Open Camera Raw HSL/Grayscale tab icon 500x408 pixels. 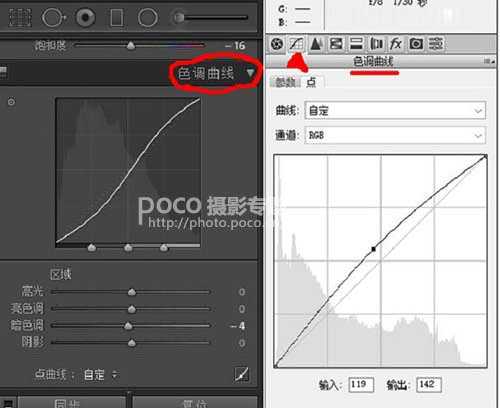(336, 44)
